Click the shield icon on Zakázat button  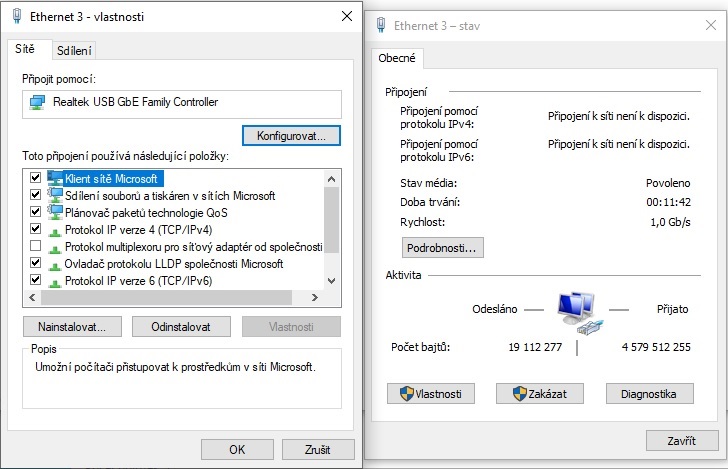[519, 394]
